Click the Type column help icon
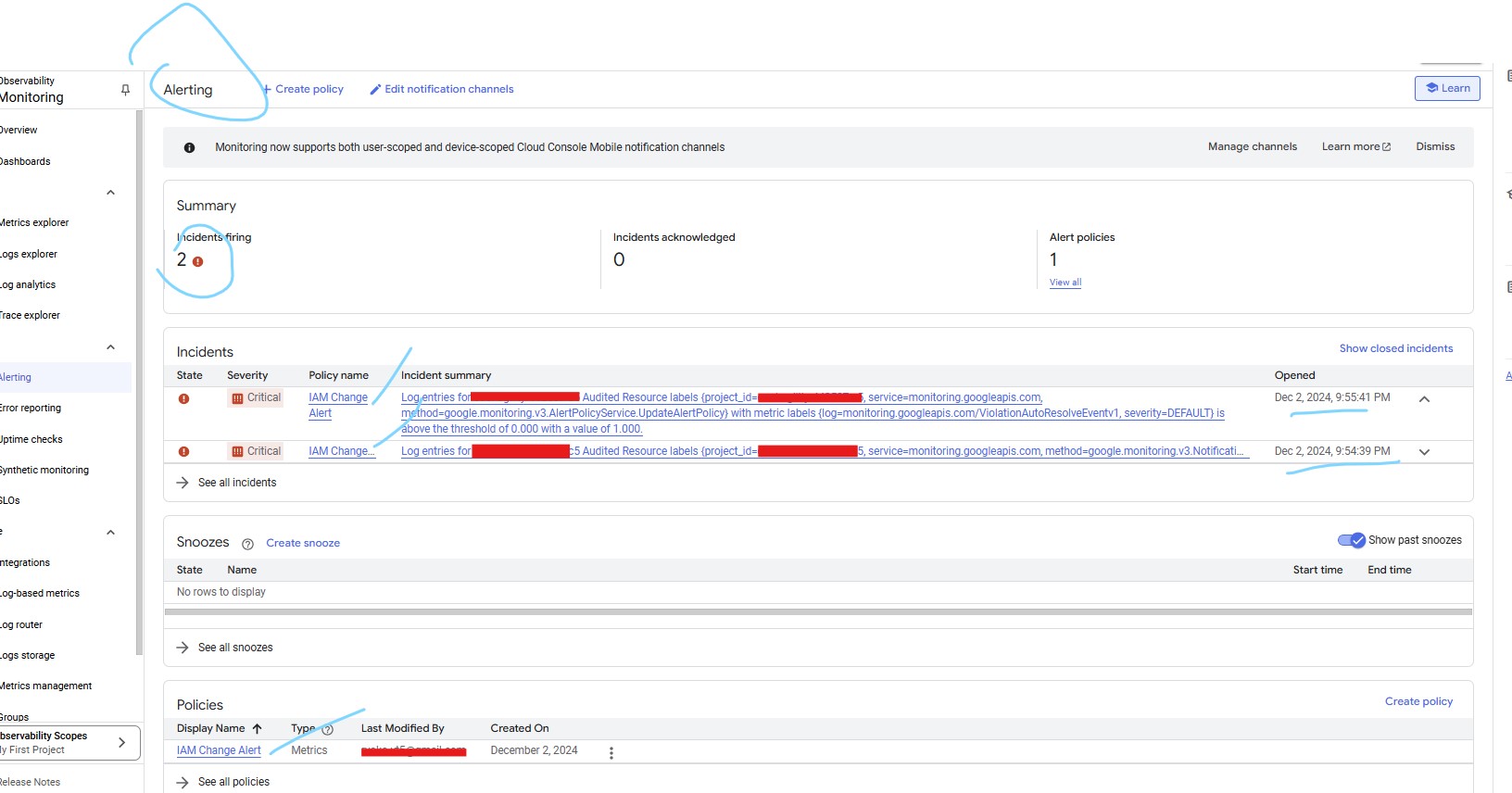The width and height of the screenshot is (1512, 793). pos(327,730)
